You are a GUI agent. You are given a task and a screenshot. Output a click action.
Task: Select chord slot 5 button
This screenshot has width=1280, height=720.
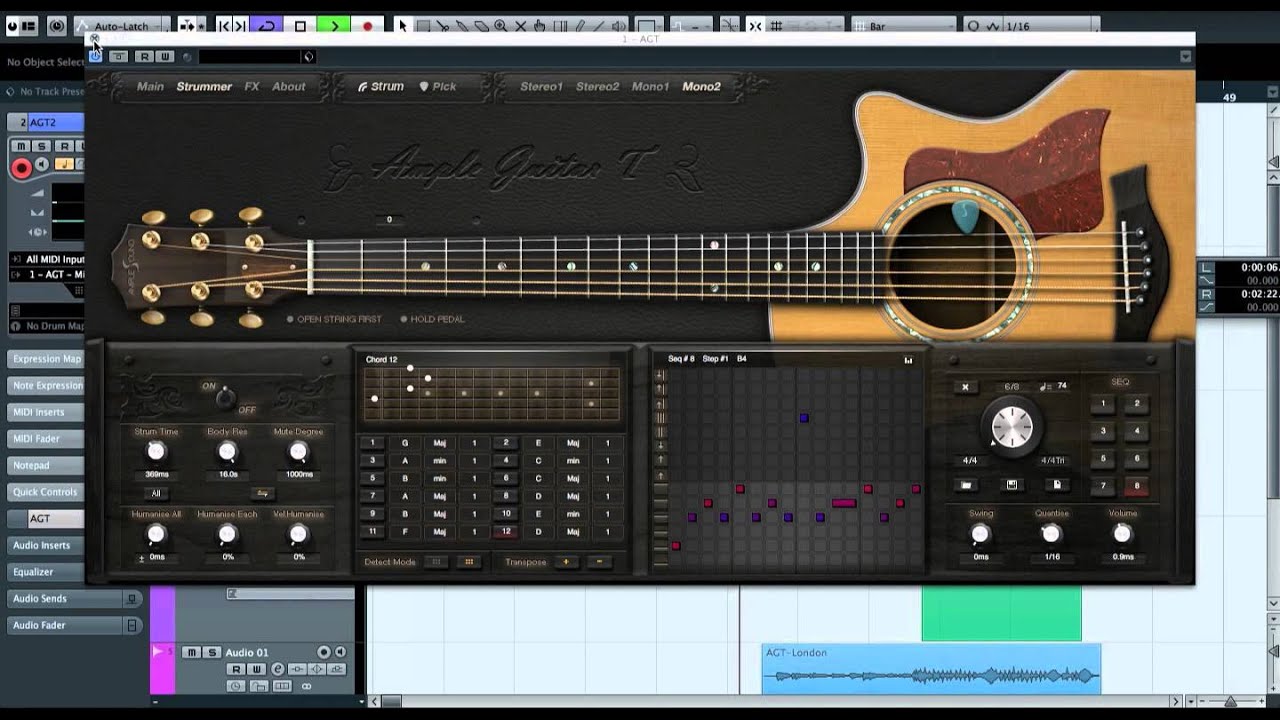[x=373, y=479]
